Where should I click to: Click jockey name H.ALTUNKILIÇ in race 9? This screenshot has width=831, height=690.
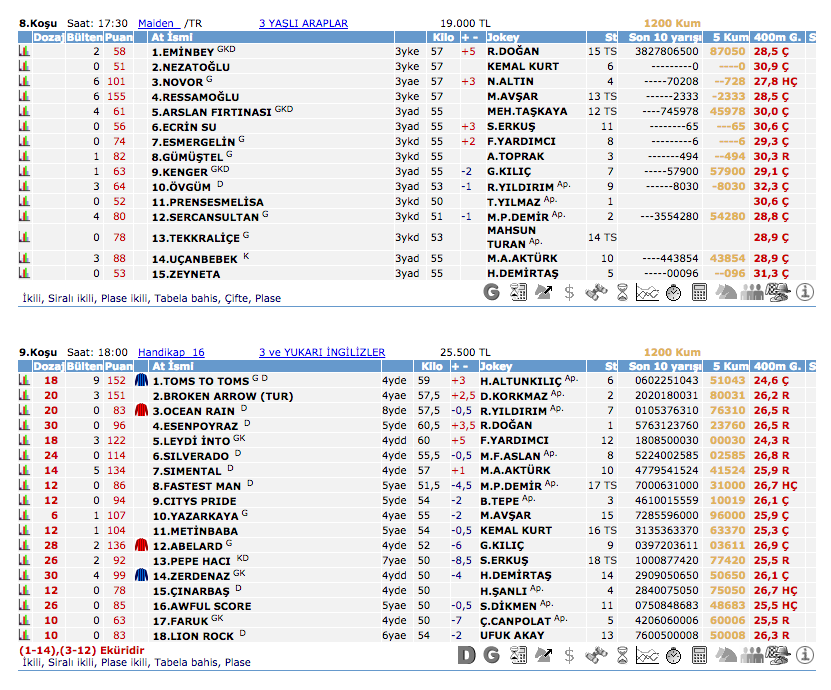[520, 380]
